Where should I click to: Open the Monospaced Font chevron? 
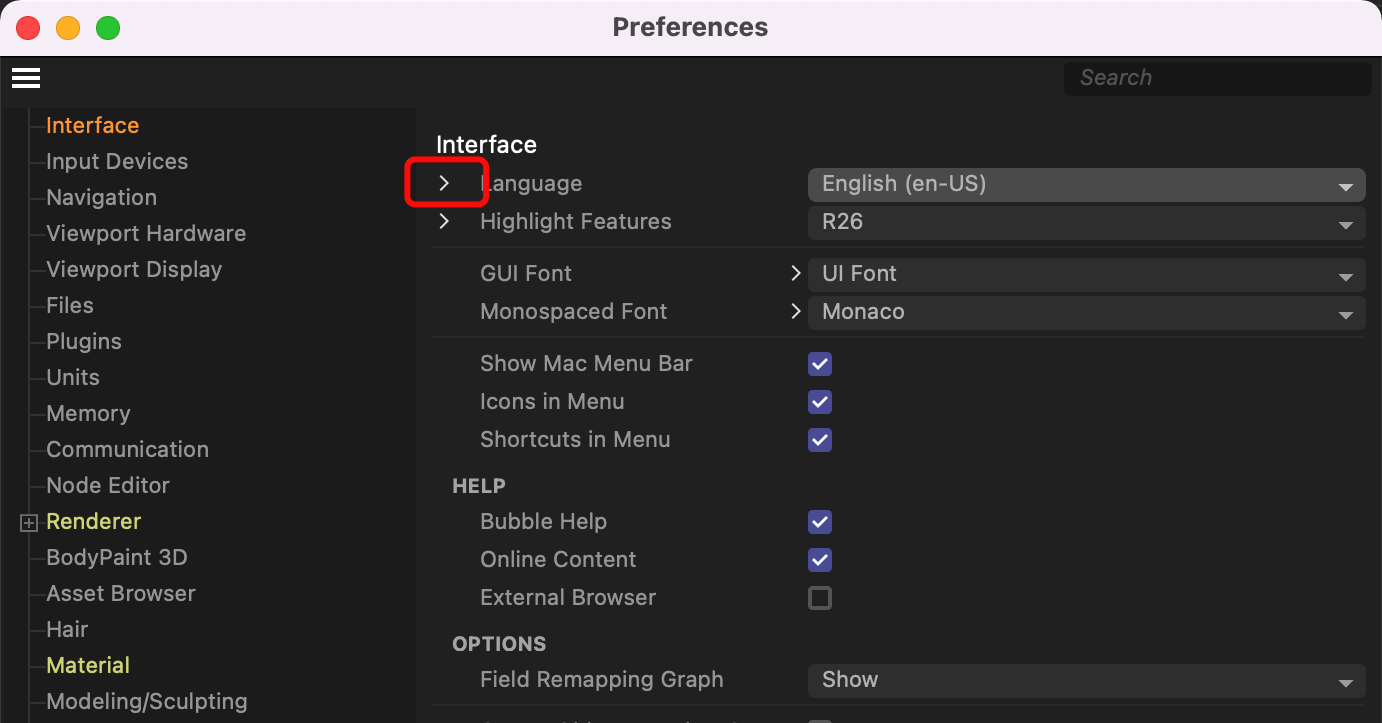pyautogui.click(x=795, y=311)
